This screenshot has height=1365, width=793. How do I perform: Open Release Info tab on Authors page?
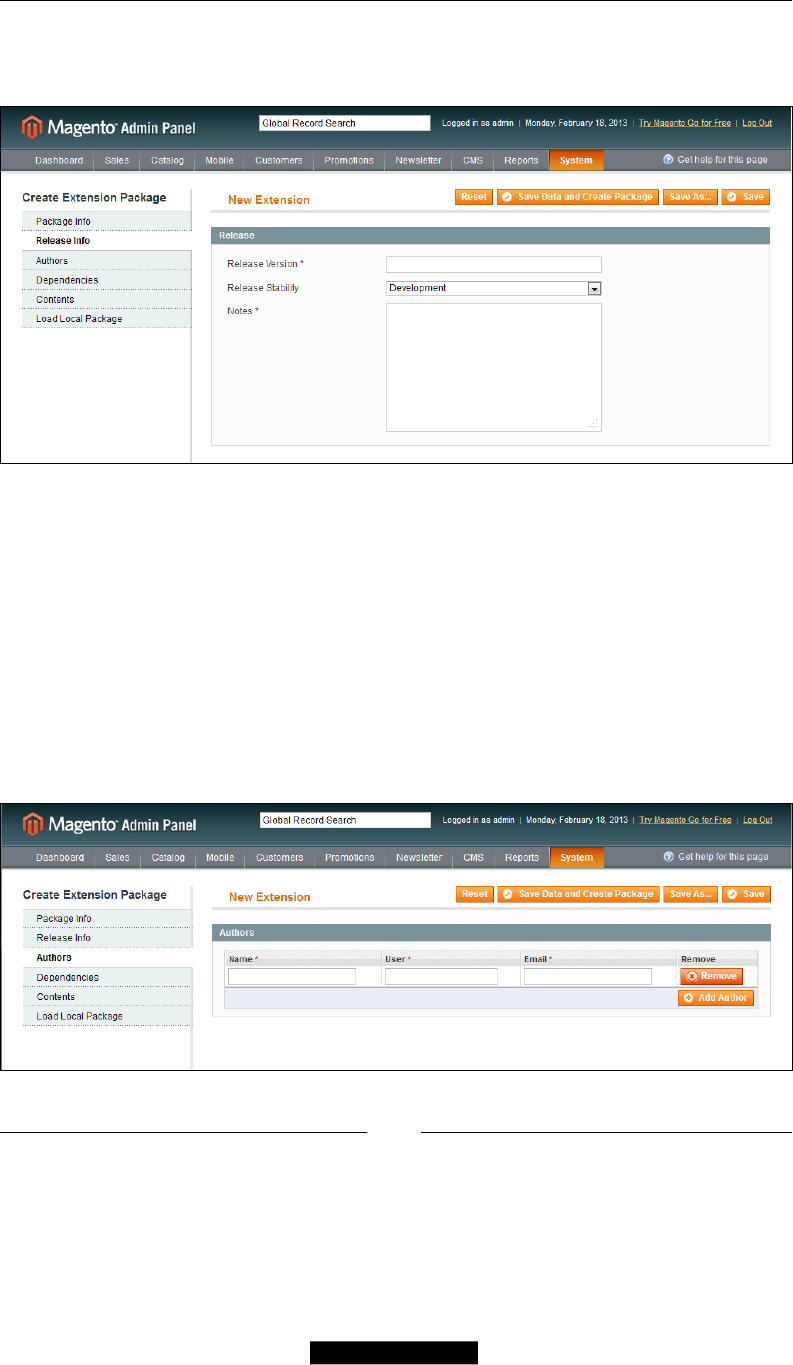point(107,938)
